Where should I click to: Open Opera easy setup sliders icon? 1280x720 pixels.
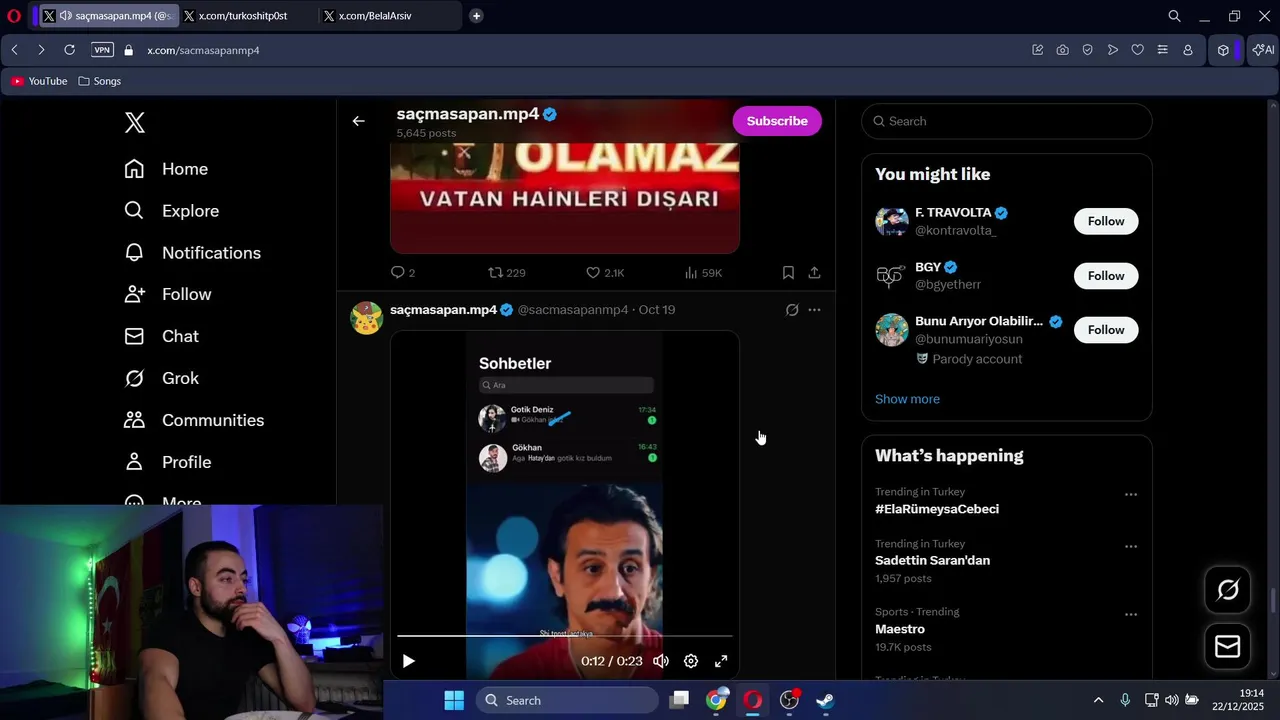click(1162, 50)
